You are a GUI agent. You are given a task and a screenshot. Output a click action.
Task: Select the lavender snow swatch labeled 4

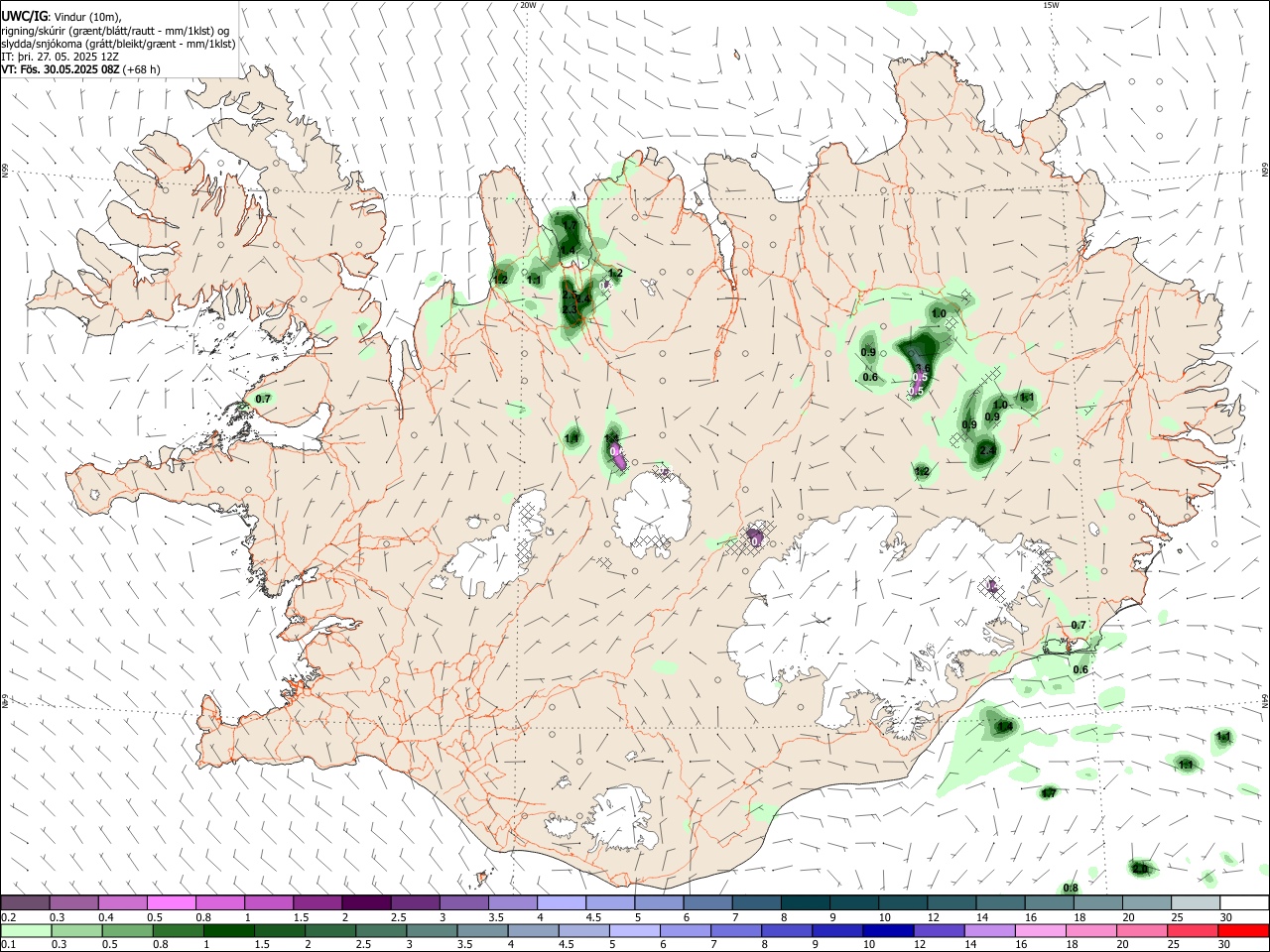point(561,902)
